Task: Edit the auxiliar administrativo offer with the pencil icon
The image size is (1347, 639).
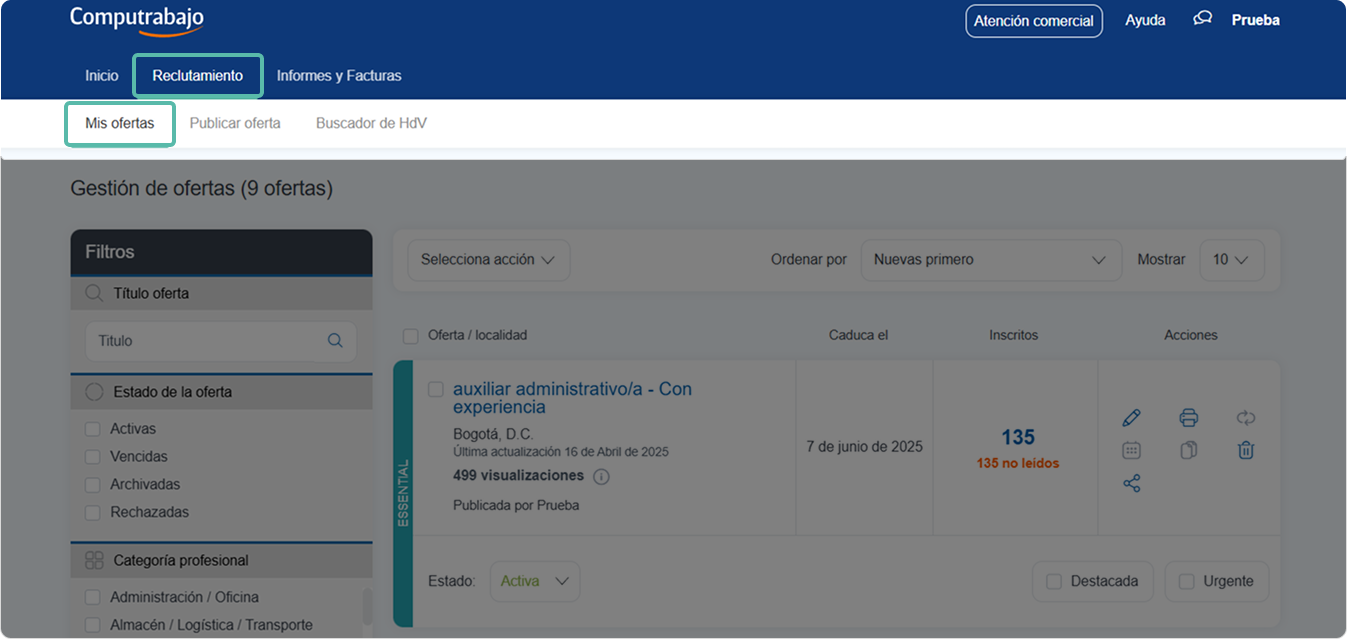Action: click(x=1131, y=417)
